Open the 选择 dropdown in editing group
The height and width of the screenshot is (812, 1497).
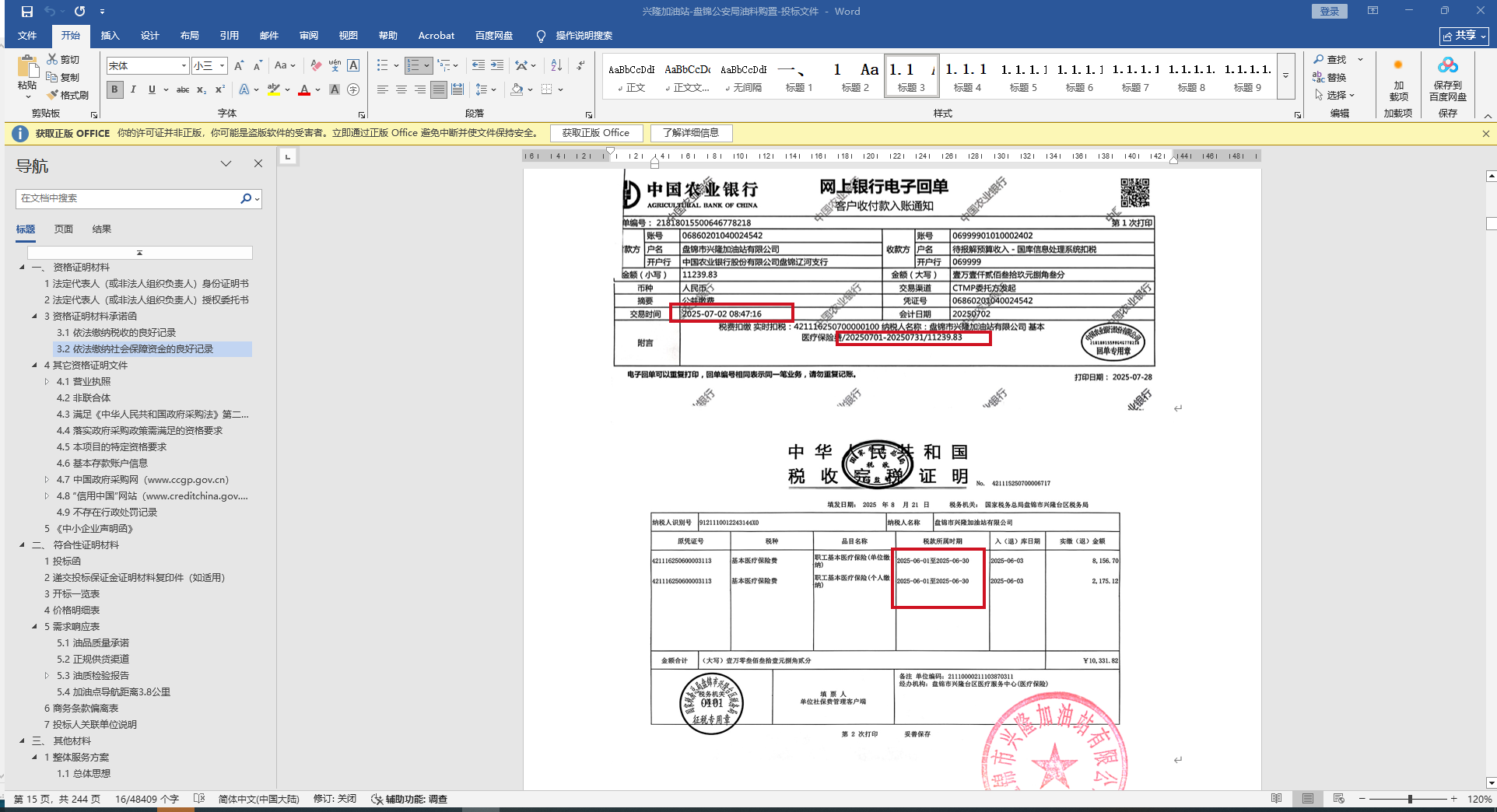point(1334,95)
